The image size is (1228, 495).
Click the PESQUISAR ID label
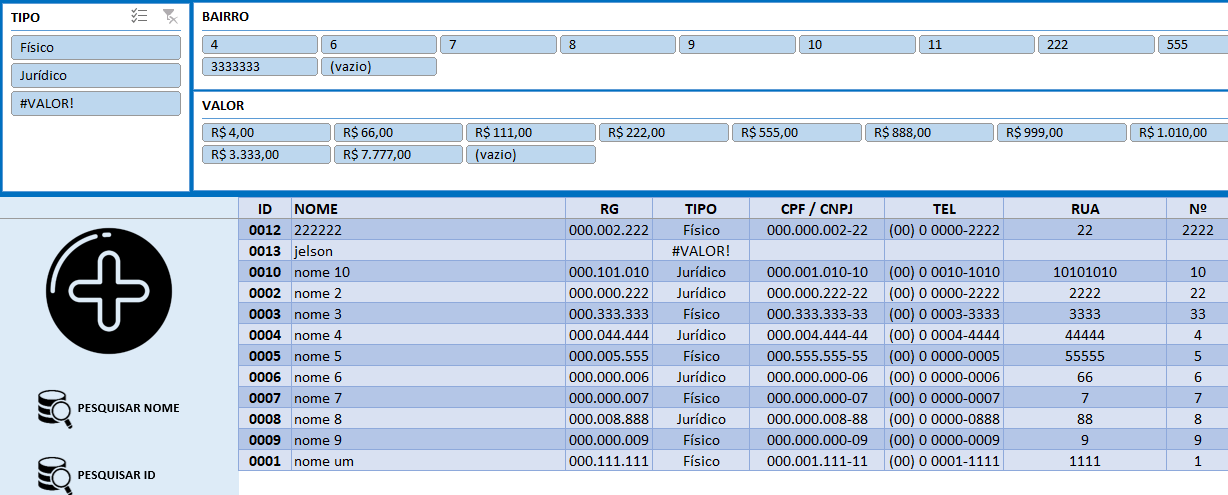pyautogui.click(x=116, y=475)
